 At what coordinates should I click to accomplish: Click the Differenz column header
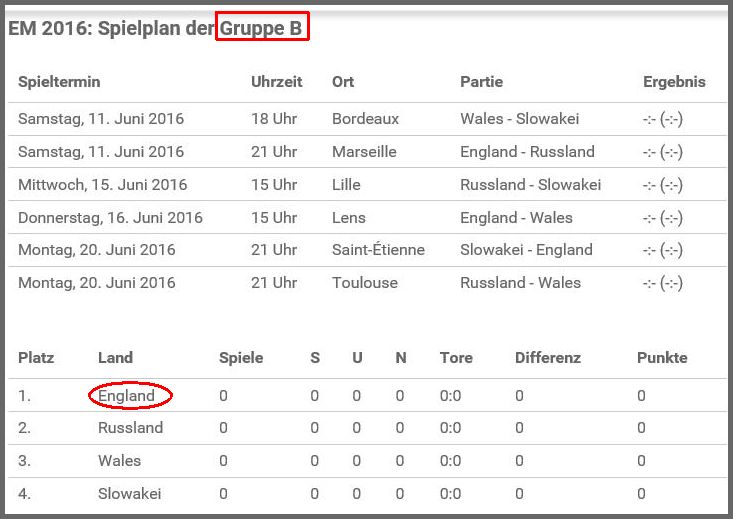pyautogui.click(x=548, y=358)
